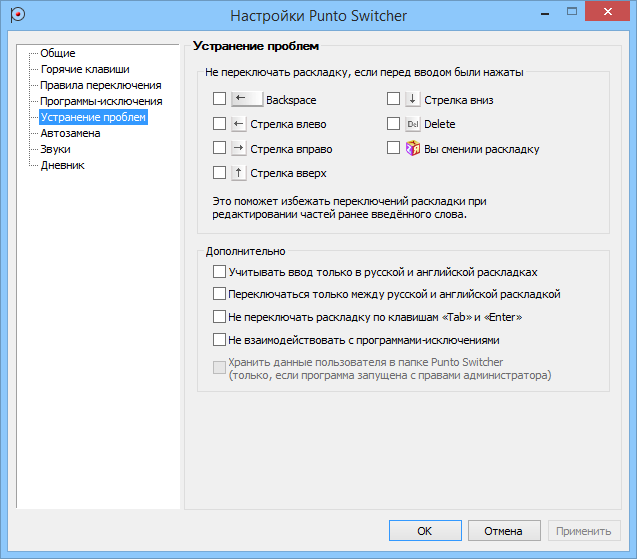Click the Вы сменили раскладку label
The image size is (637, 559).
pos(481,149)
